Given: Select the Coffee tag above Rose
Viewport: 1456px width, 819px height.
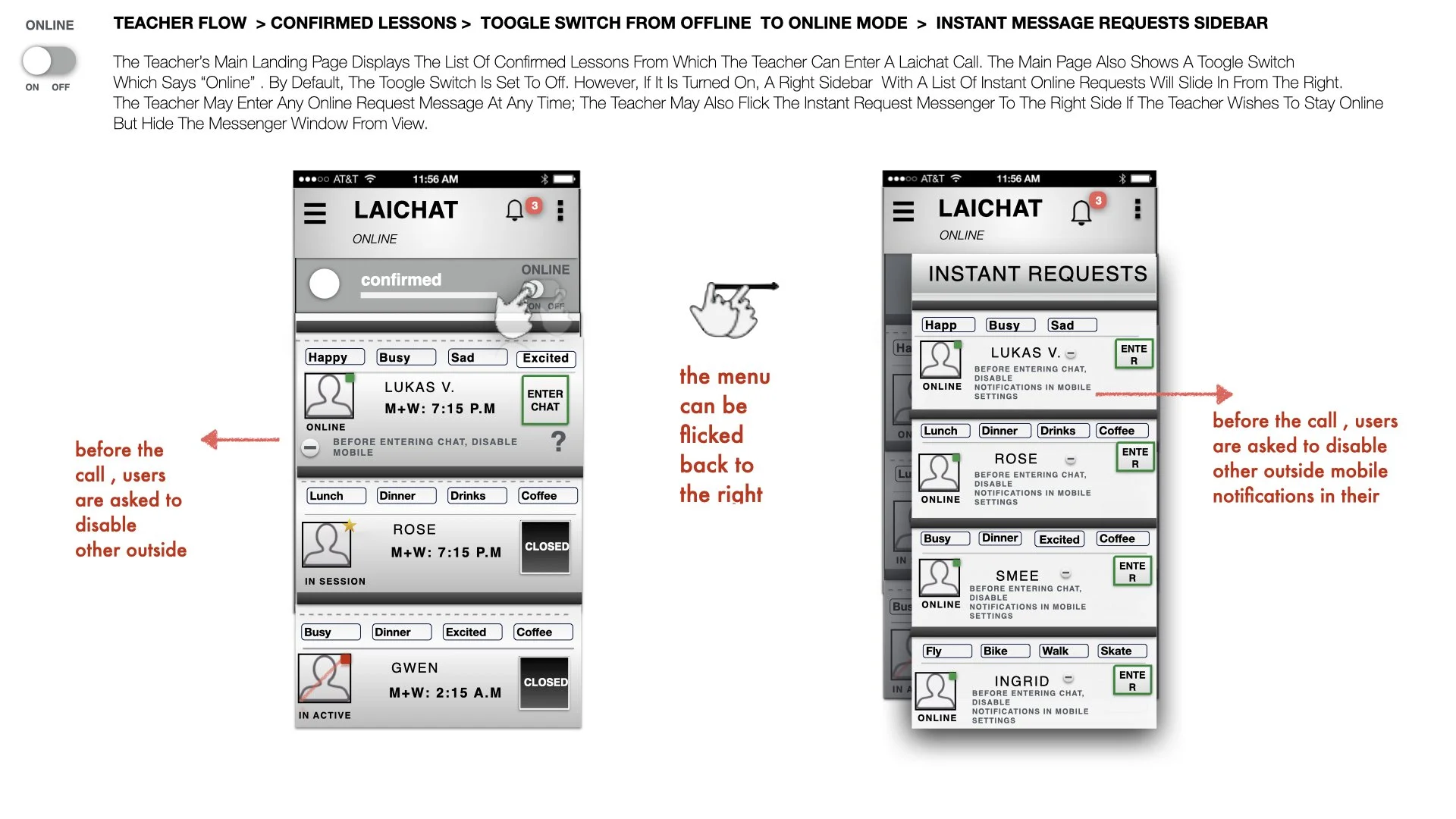Looking at the screenshot, I should tap(548, 496).
